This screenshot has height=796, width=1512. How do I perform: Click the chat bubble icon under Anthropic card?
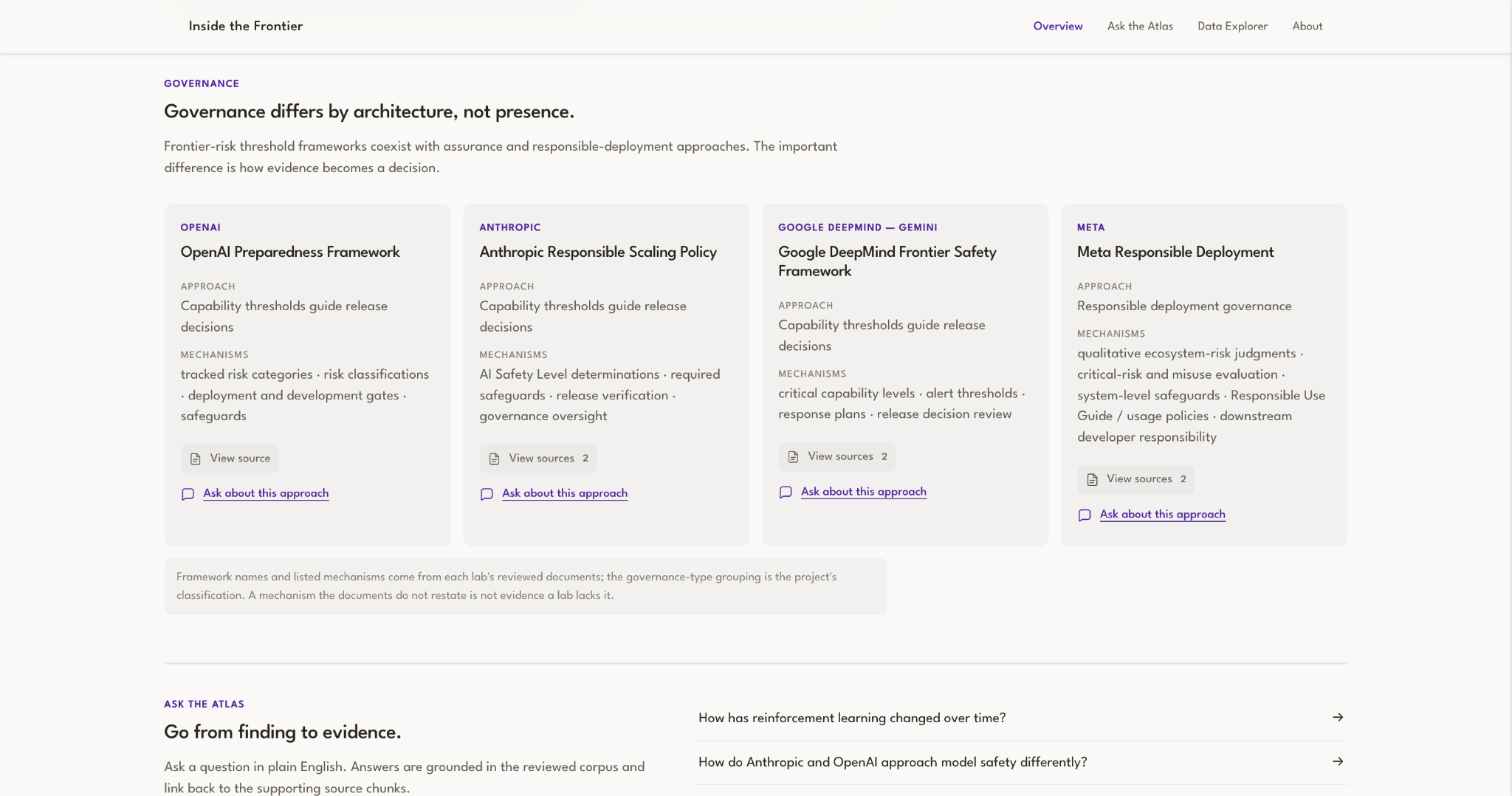click(x=487, y=494)
